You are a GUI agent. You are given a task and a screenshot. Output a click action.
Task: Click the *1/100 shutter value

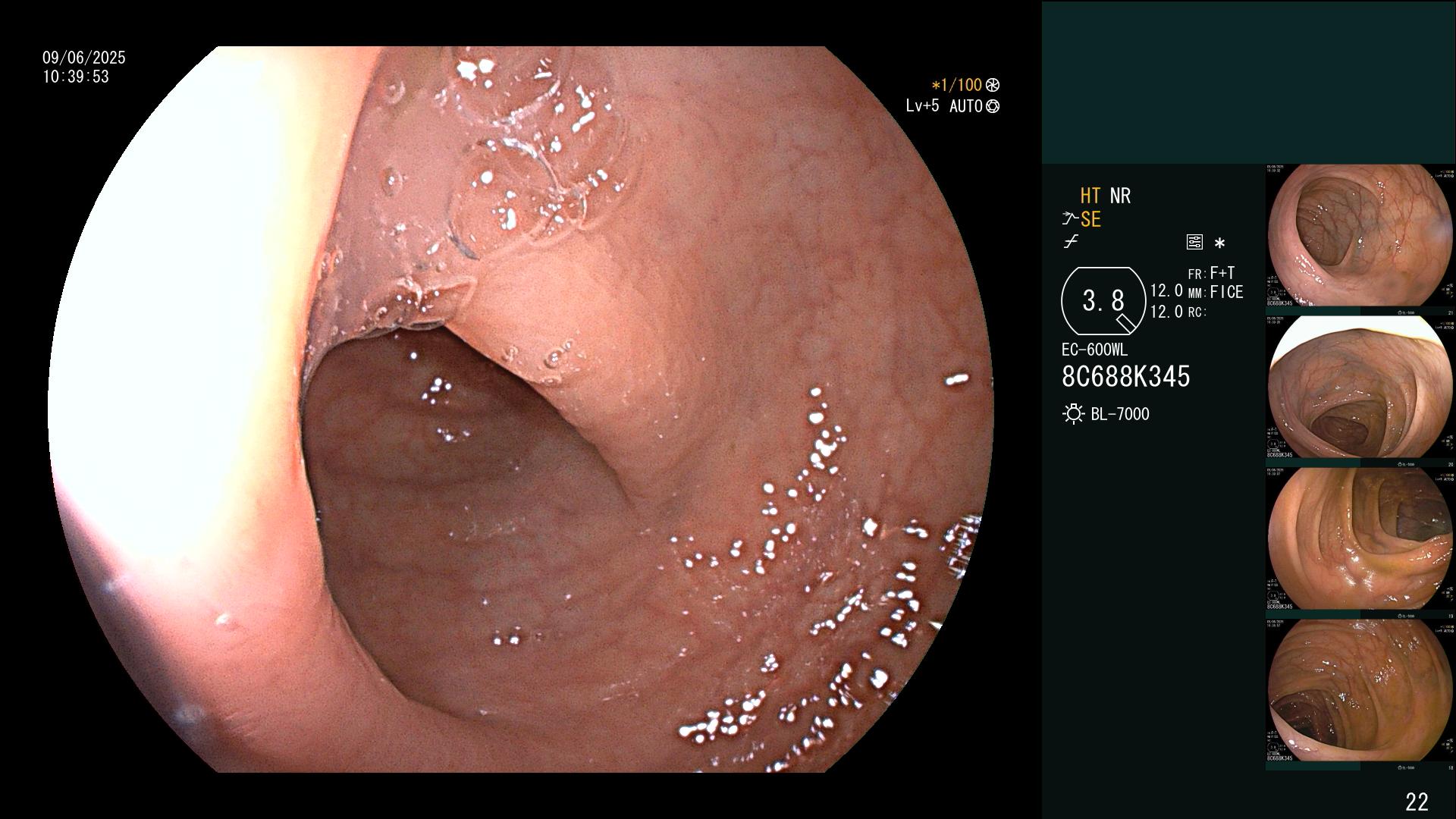point(957,86)
